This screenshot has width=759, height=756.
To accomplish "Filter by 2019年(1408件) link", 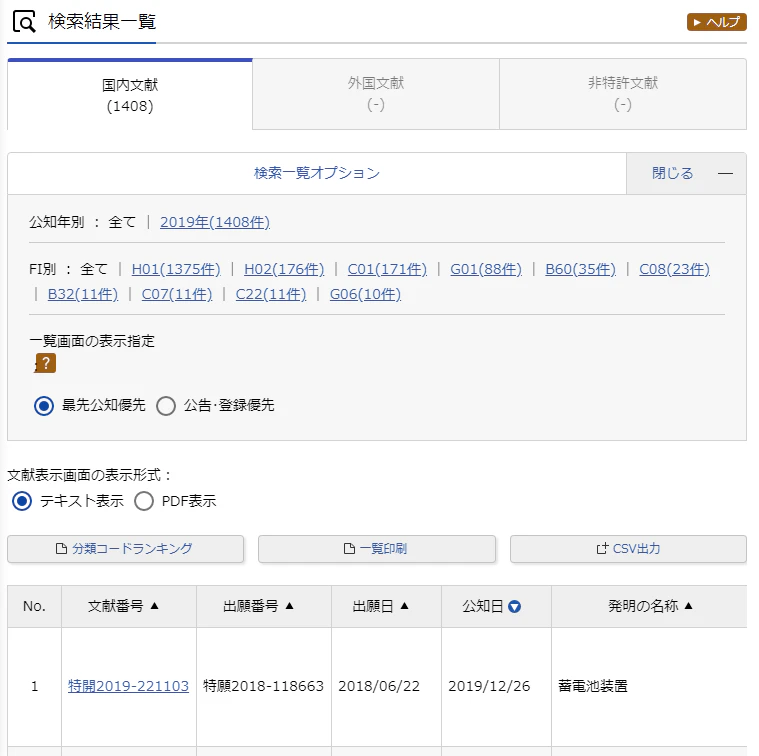I will (x=215, y=222).
